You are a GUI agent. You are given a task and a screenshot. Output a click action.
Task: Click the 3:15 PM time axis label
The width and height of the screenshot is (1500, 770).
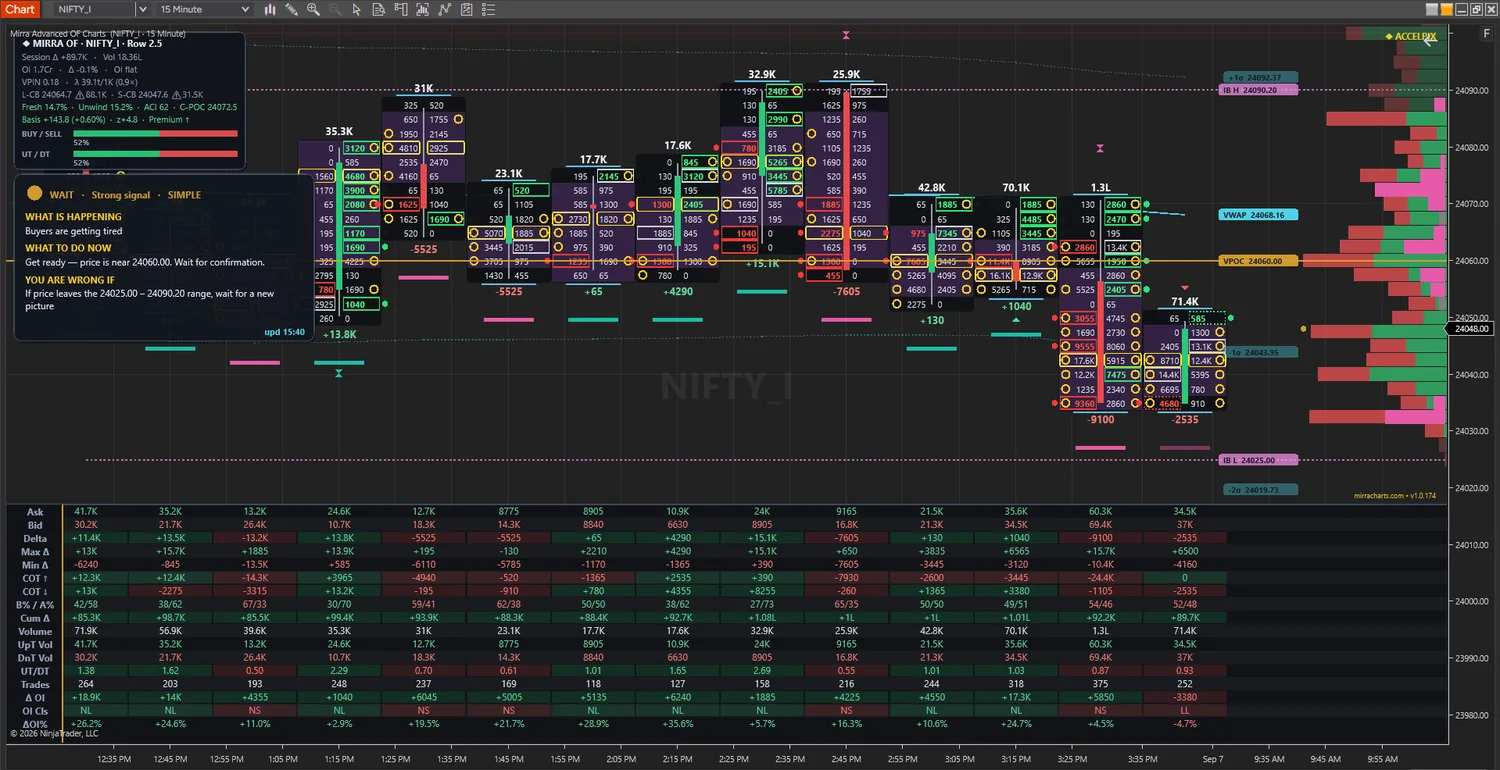1016,759
